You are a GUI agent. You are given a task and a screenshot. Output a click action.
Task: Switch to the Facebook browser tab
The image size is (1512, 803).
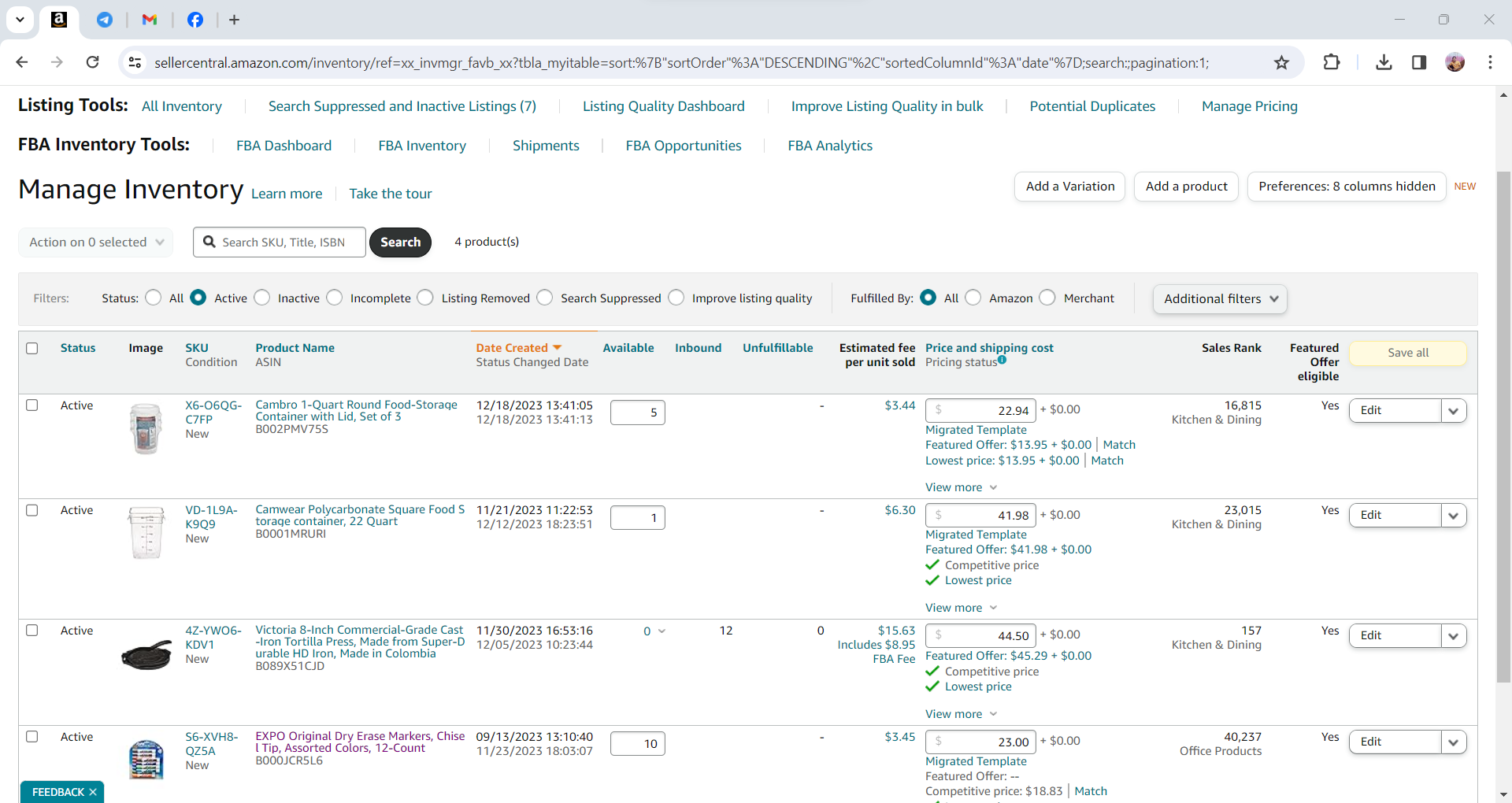pos(195,20)
